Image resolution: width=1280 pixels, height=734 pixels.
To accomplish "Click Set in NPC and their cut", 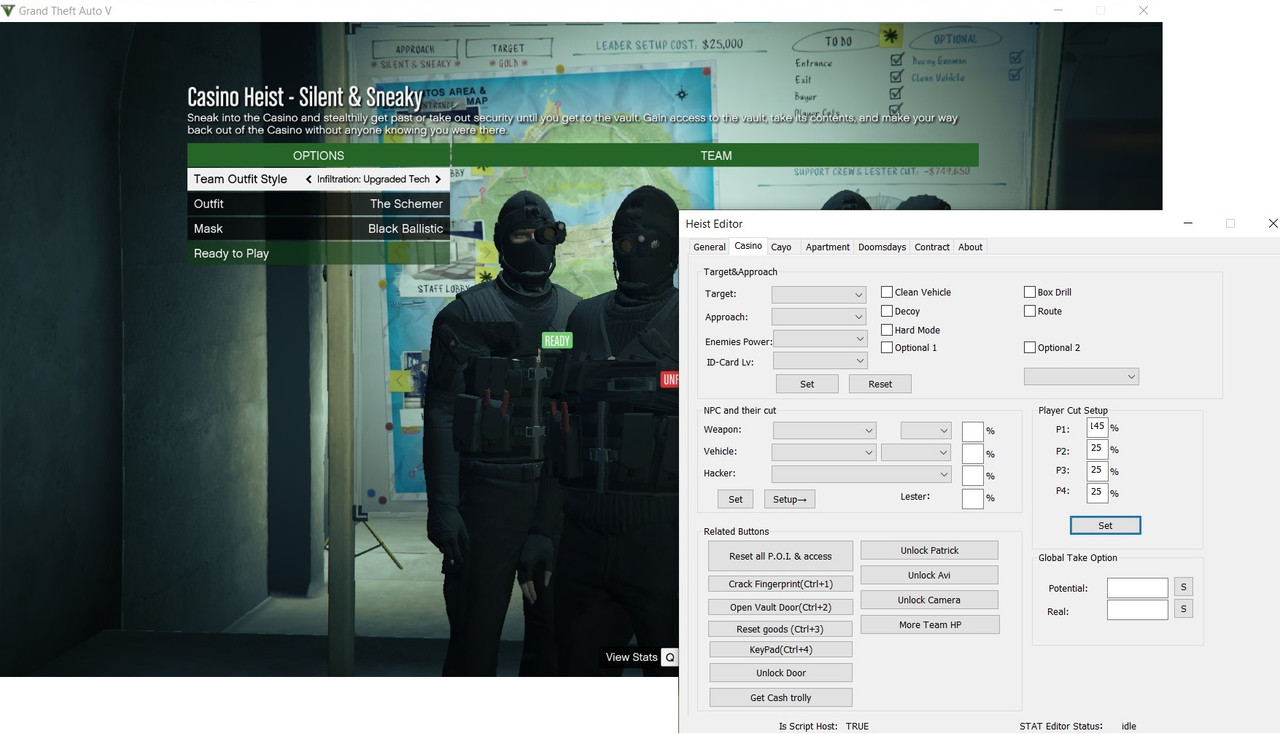I will click(735, 499).
